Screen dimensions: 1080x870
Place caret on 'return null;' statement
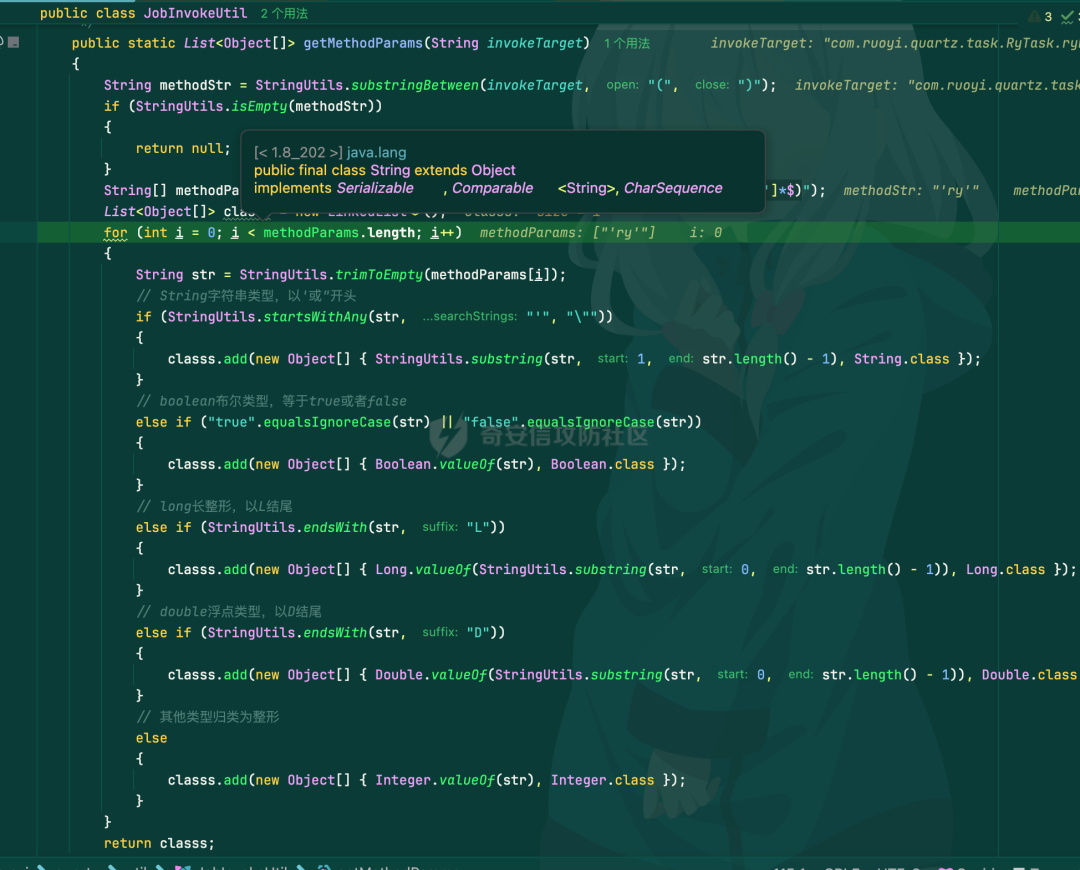click(183, 148)
